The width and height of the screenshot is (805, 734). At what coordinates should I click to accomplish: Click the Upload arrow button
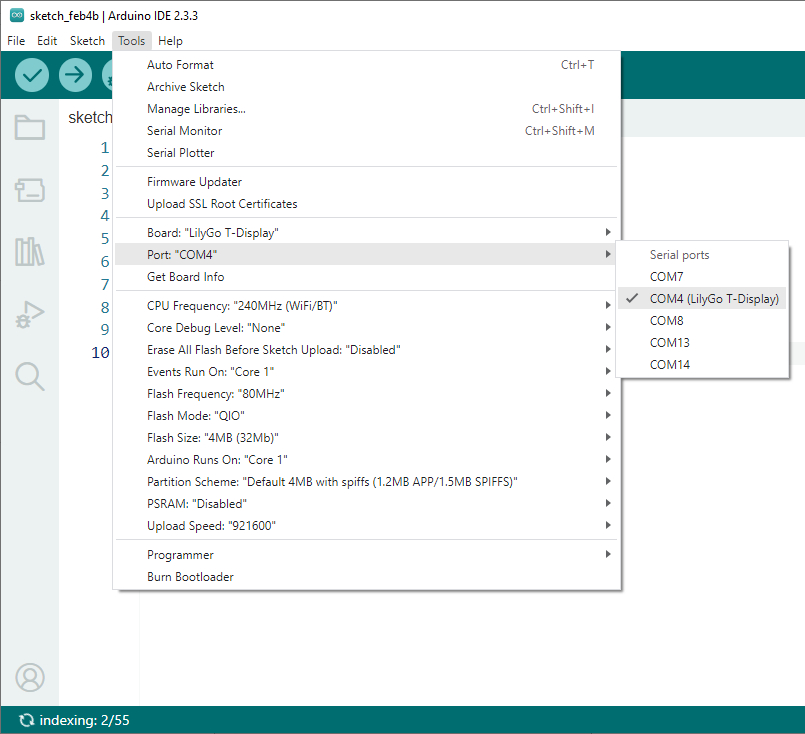tap(76, 75)
